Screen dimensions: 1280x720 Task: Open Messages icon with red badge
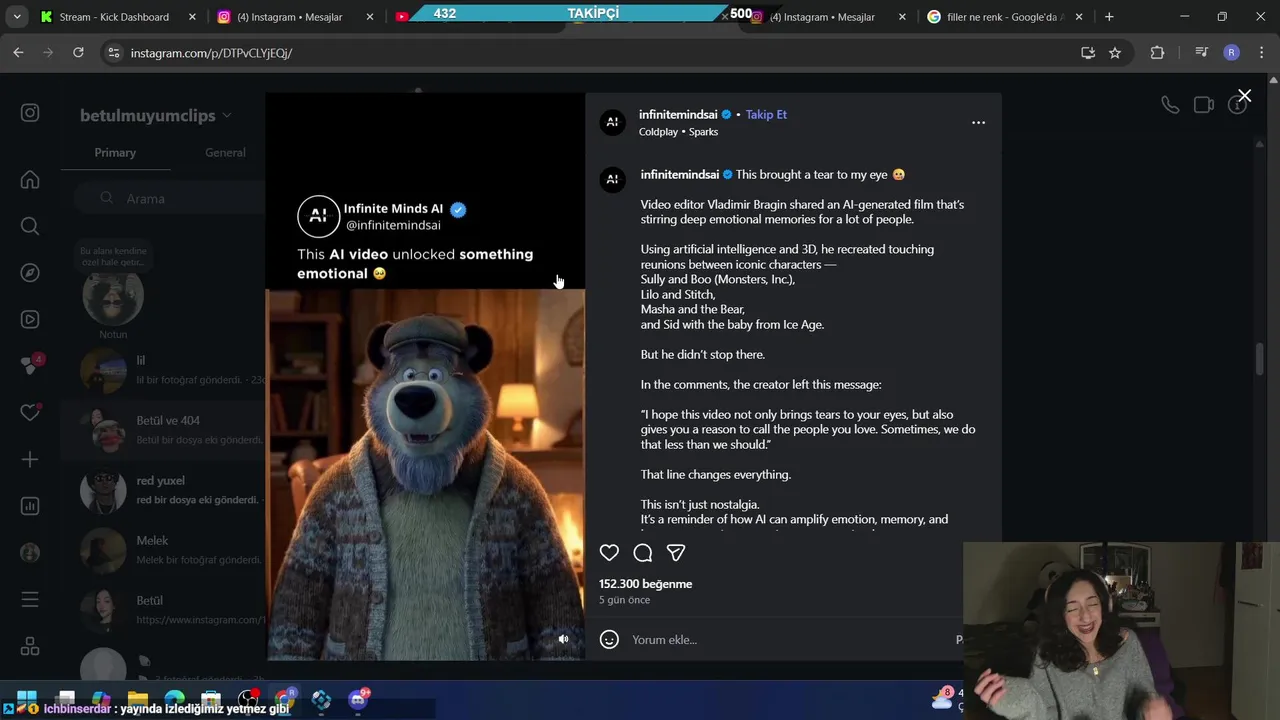[x=30, y=365]
